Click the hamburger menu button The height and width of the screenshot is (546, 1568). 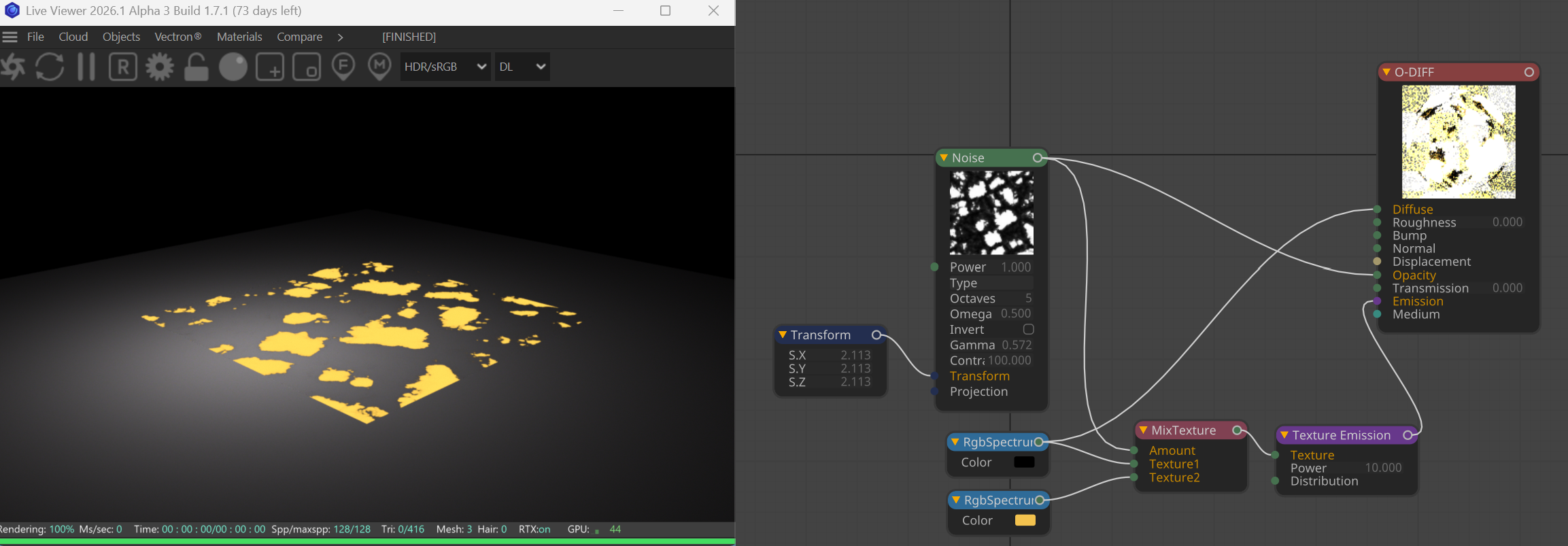coord(10,37)
